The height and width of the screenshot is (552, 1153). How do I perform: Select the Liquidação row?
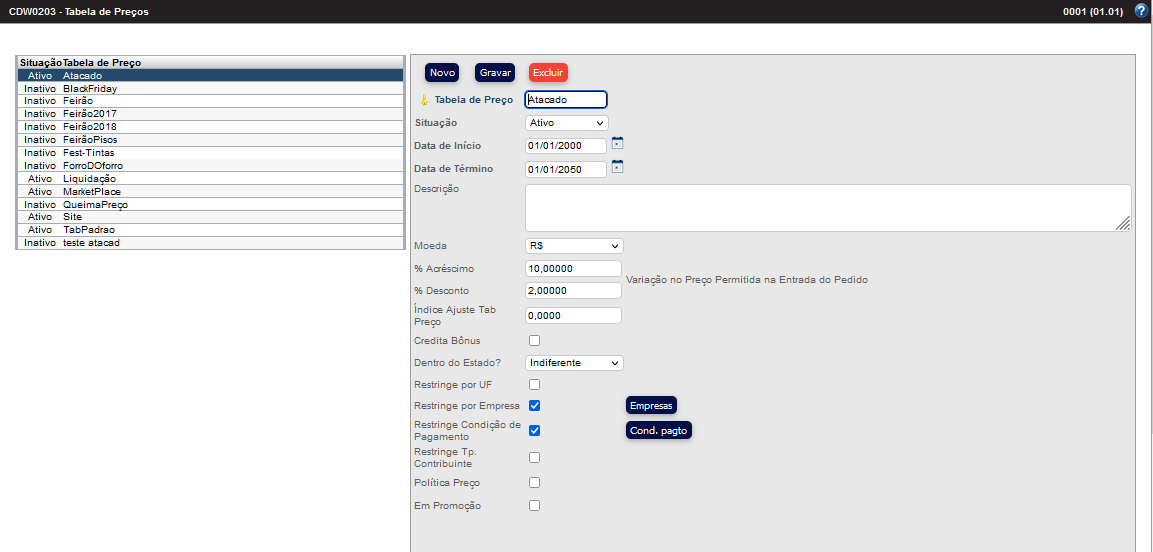210,179
